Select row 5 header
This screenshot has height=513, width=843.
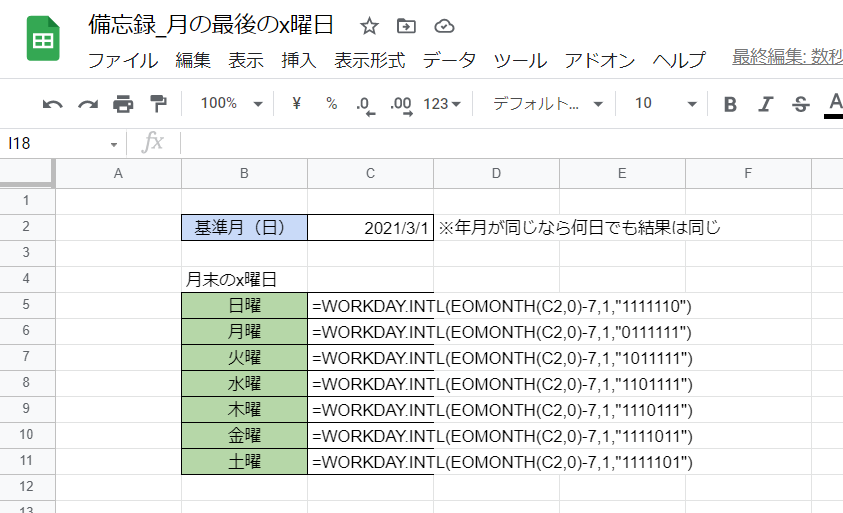(x=26, y=305)
